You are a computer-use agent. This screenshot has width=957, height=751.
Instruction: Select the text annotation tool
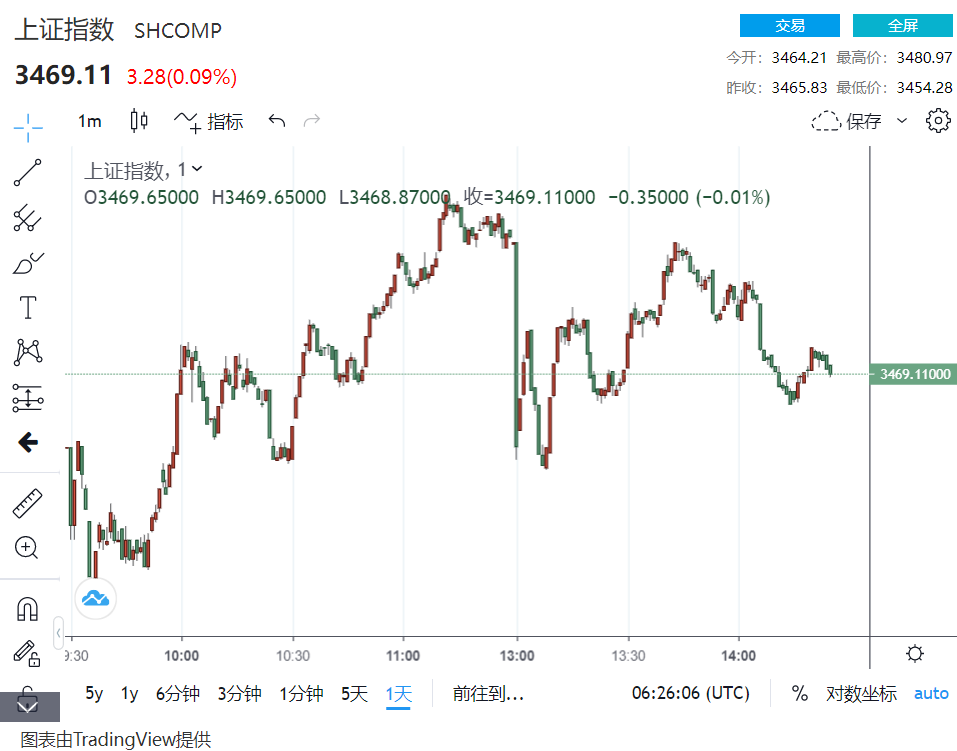27,307
